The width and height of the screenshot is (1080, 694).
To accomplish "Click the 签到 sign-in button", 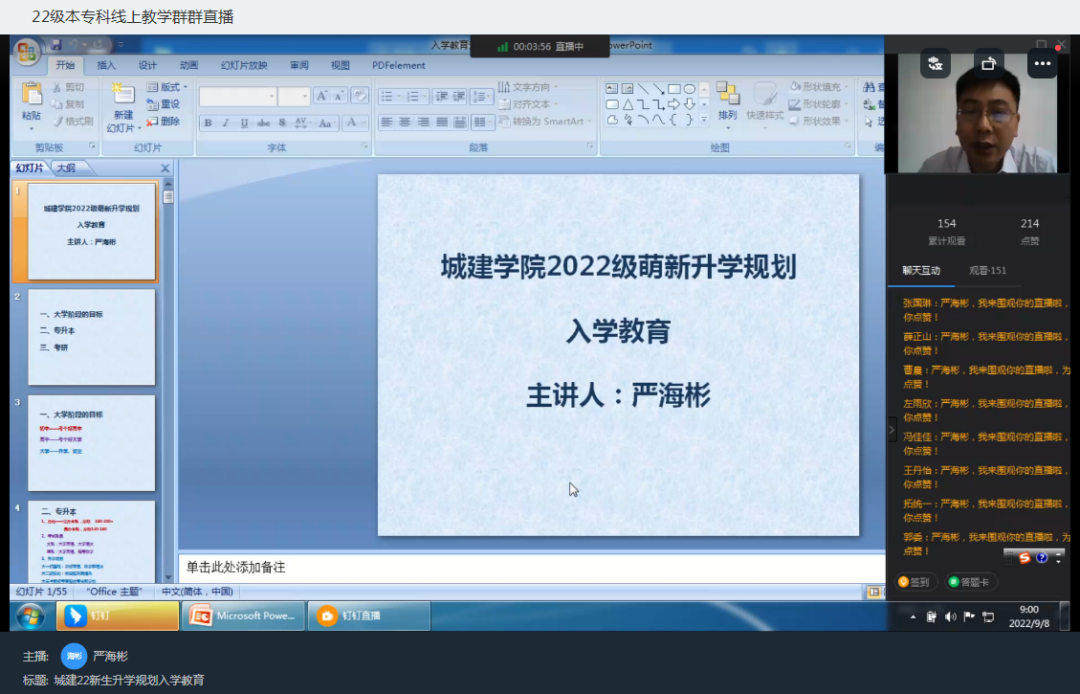I will tap(913, 582).
